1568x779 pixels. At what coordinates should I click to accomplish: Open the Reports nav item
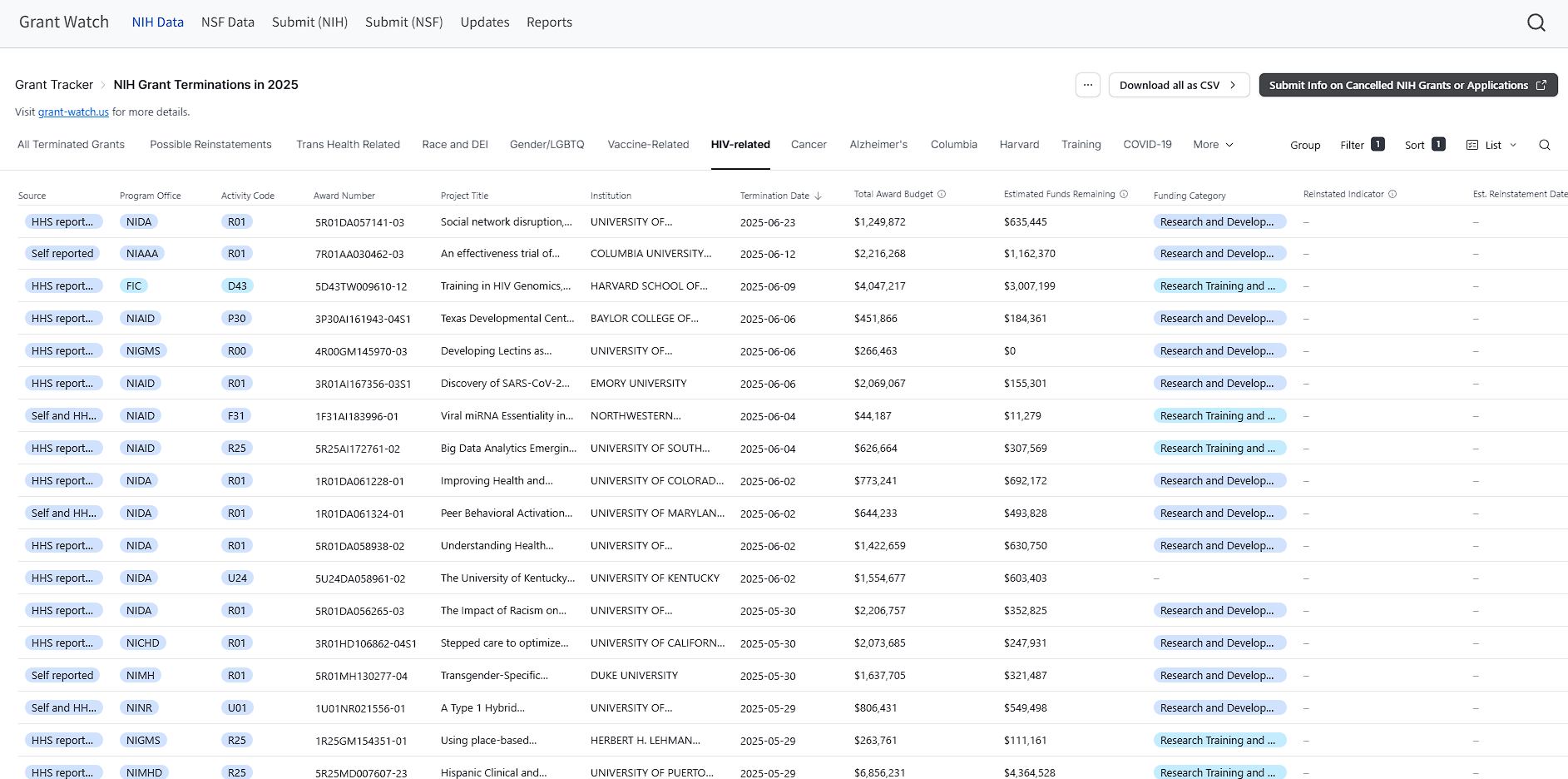[549, 22]
